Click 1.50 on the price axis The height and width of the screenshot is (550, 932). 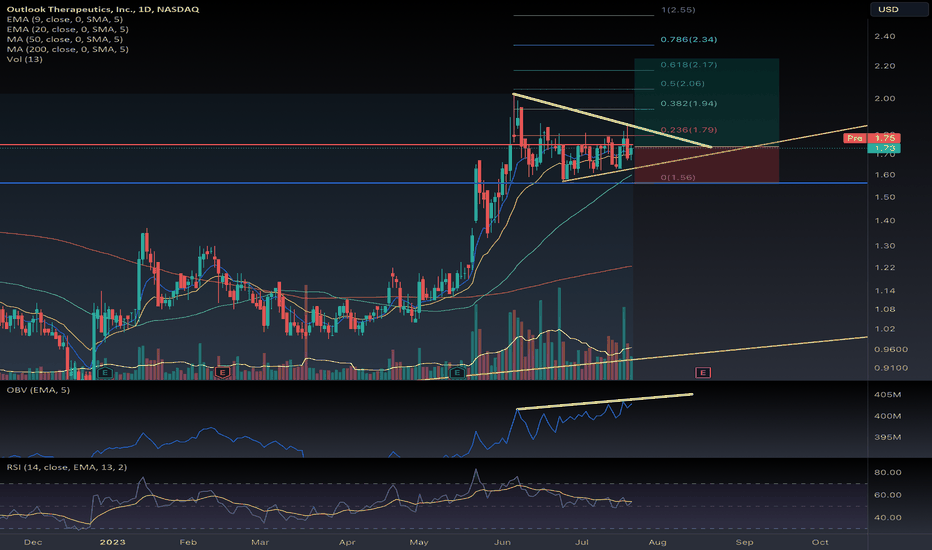click(x=885, y=197)
